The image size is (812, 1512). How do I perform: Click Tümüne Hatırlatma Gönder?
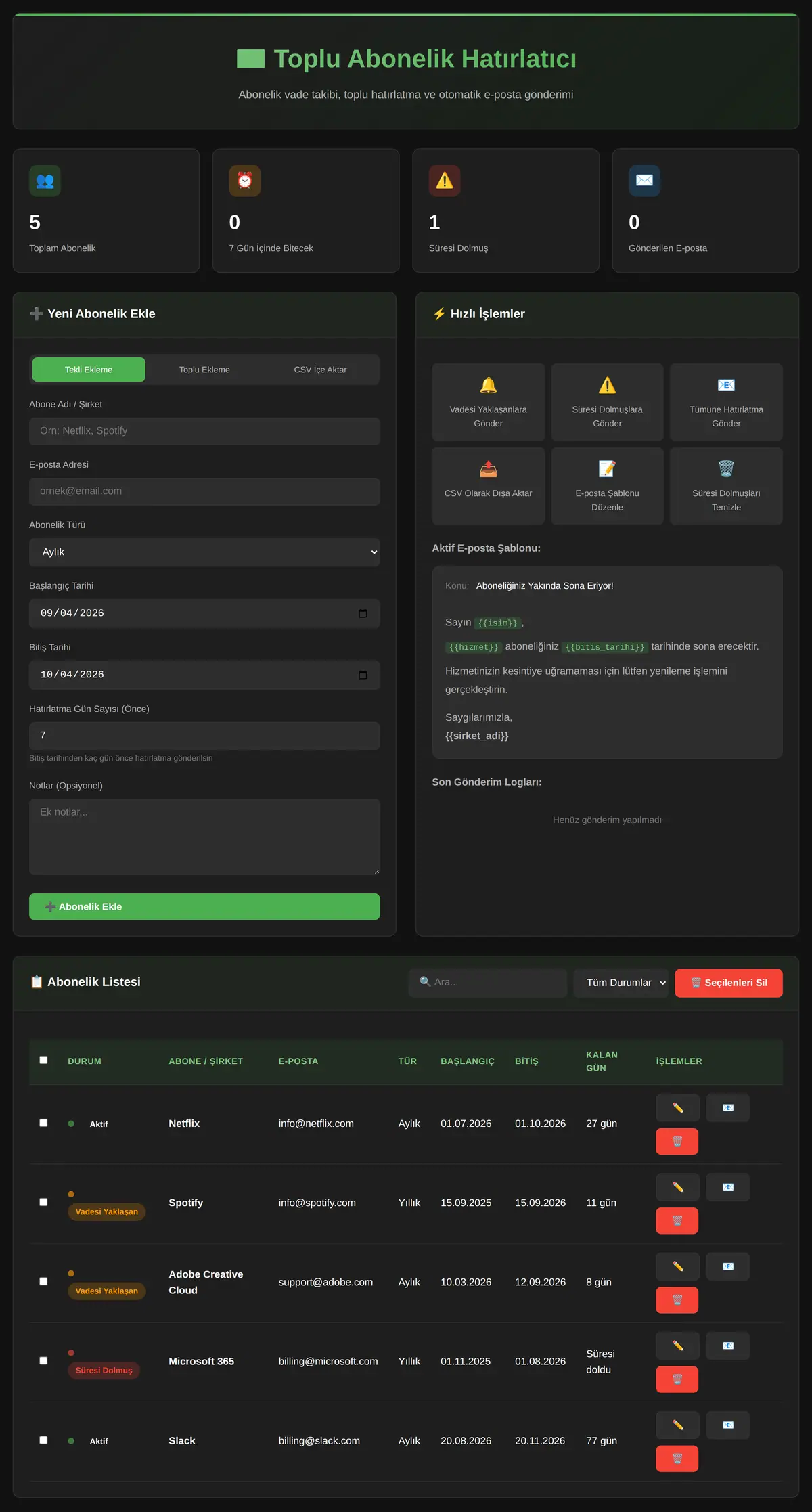[x=726, y=402]
